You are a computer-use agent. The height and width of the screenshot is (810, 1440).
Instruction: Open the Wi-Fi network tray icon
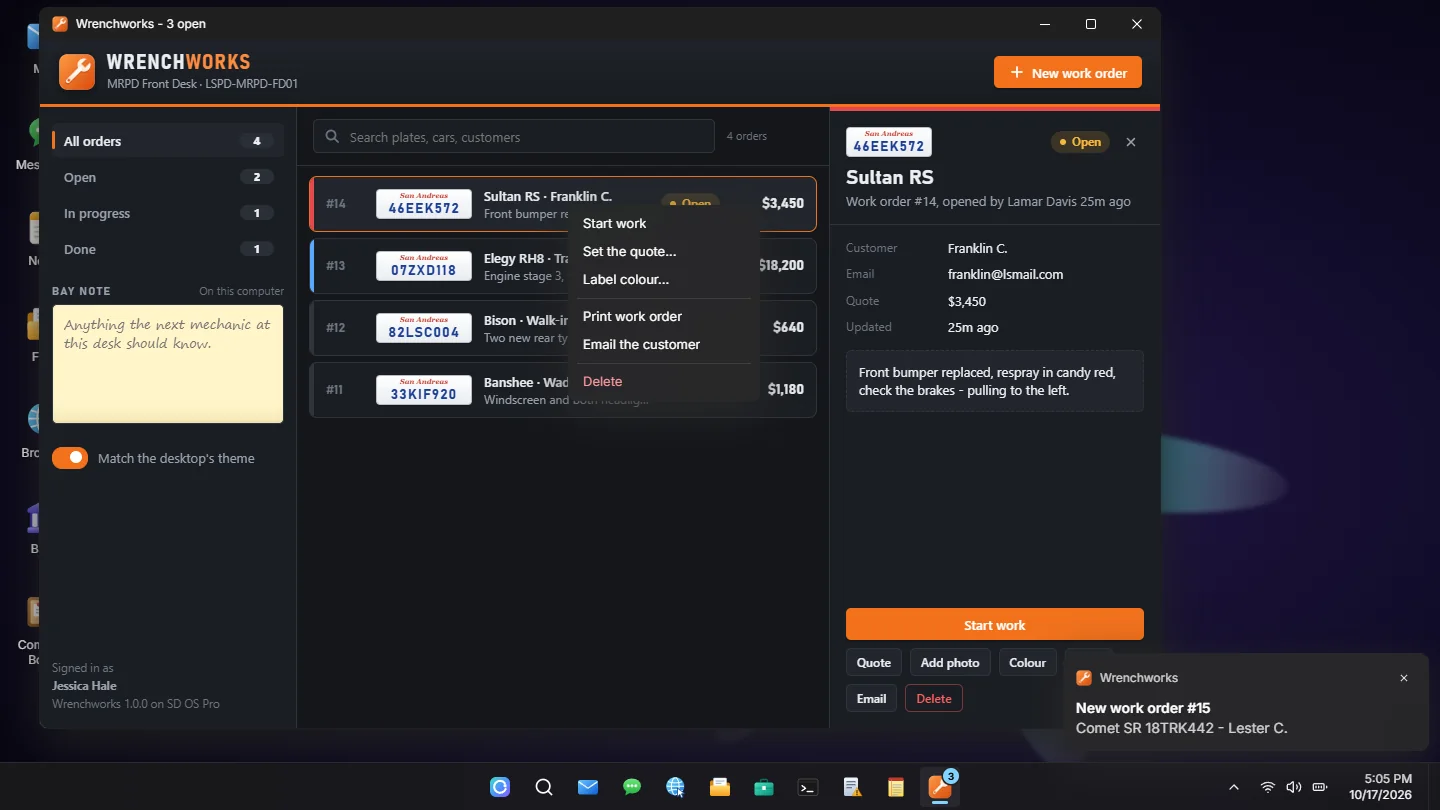tap(1268, 787)
